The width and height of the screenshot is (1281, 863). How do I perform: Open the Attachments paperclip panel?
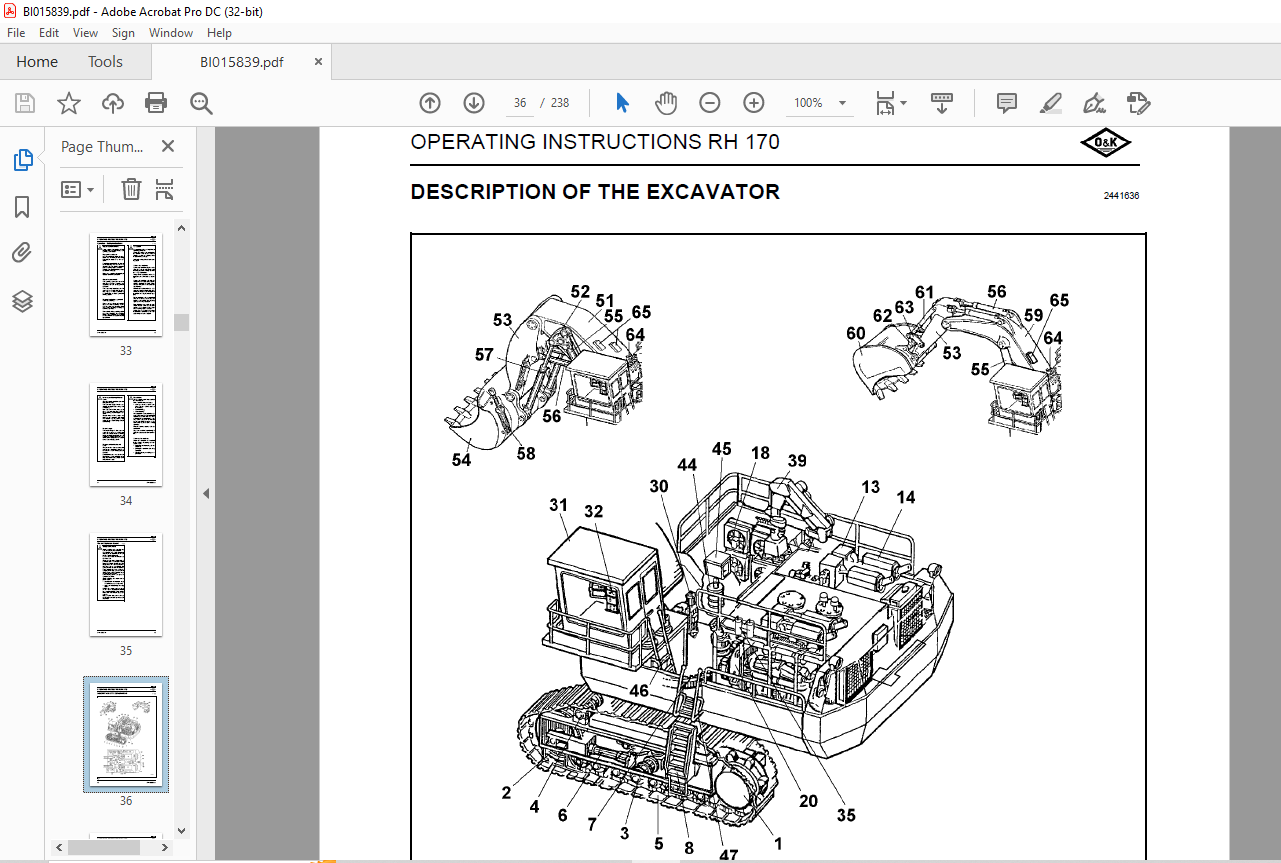[x=22, y=254]
